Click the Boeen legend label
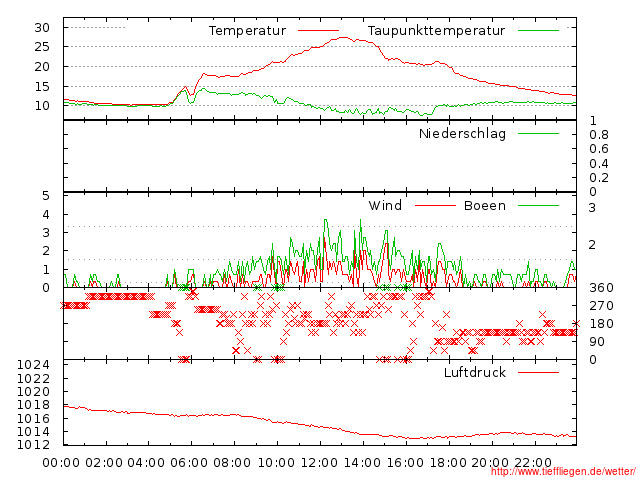 pyautogui.click(x=484, y=205)
